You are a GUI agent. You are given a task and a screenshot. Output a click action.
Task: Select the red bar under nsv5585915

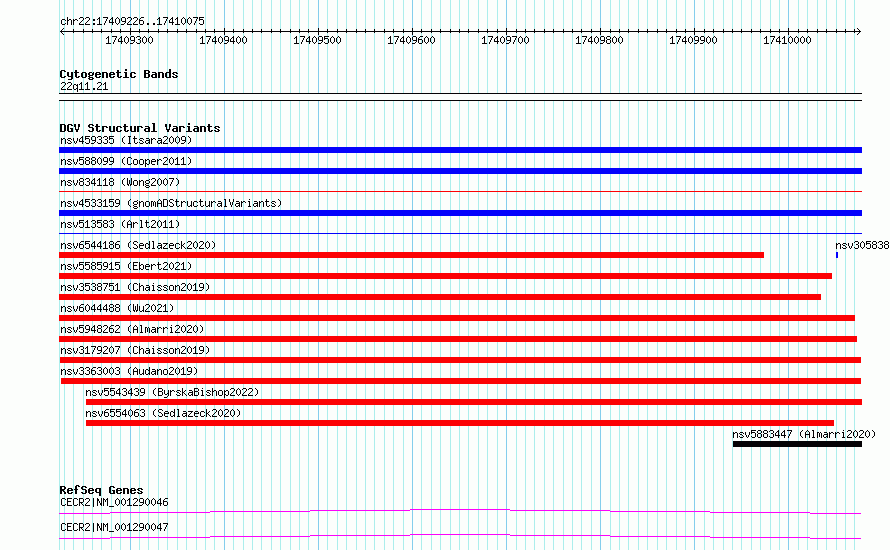pos(446,276)
